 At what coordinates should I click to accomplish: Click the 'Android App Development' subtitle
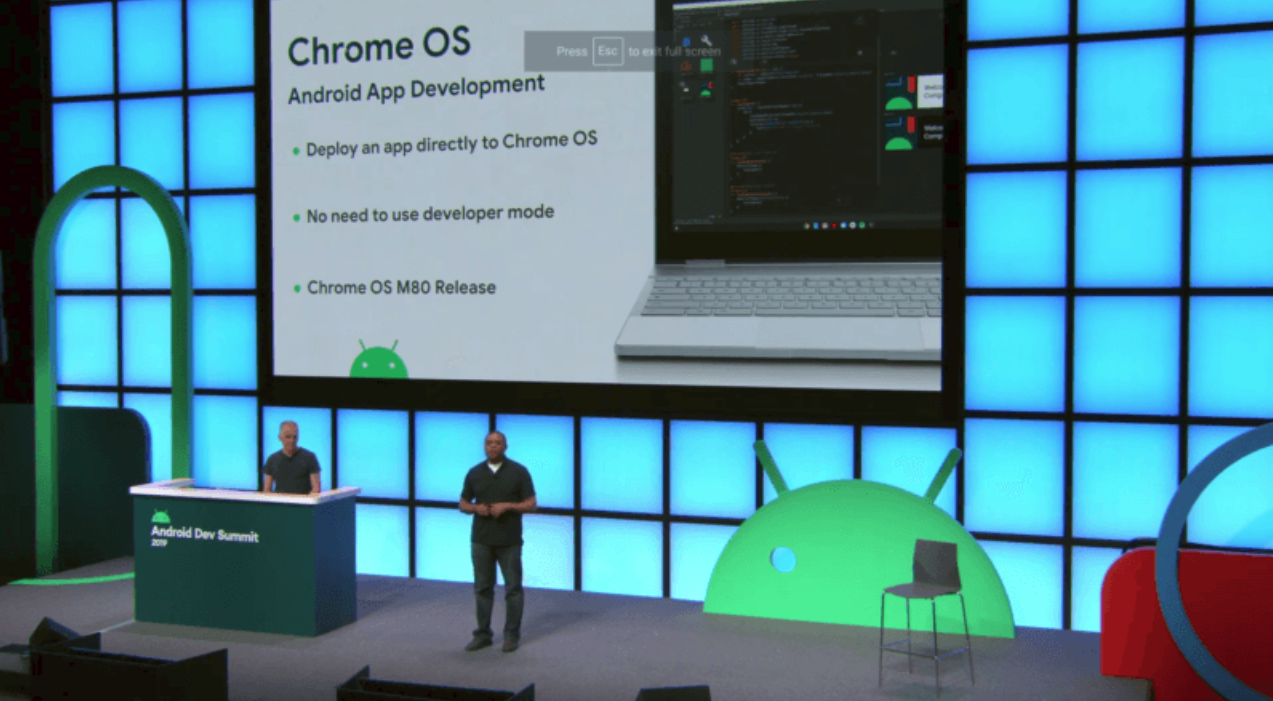[416, 89]
